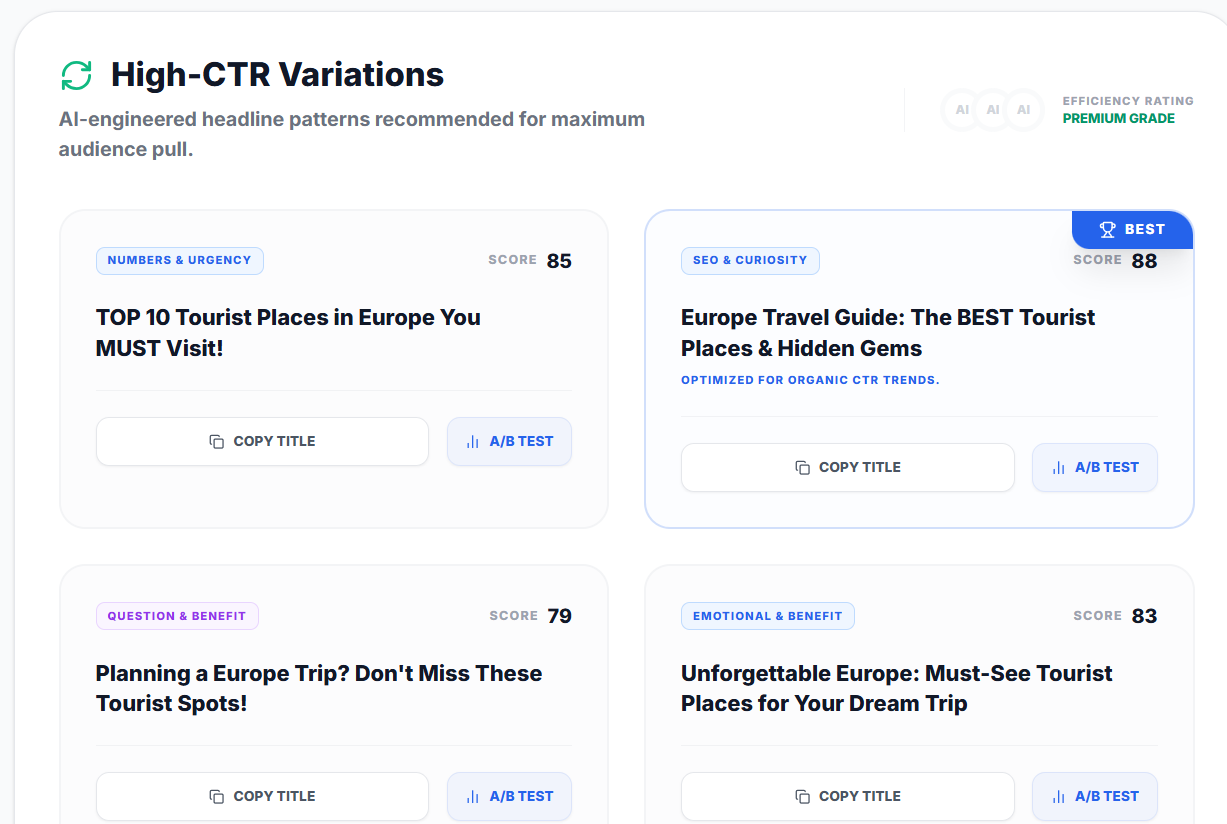Click headline "Planning a Europe Trip? Don't Miss These"

pyautogui.click(x=319, y=688)
